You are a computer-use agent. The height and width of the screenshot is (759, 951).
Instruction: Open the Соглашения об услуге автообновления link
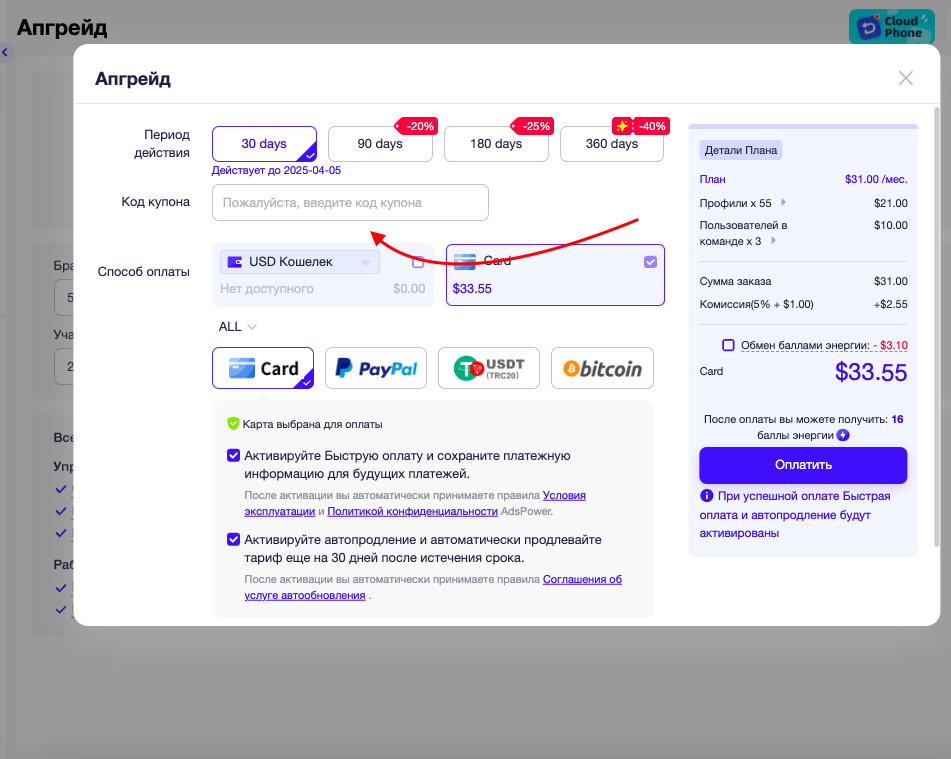click(582, 579)
